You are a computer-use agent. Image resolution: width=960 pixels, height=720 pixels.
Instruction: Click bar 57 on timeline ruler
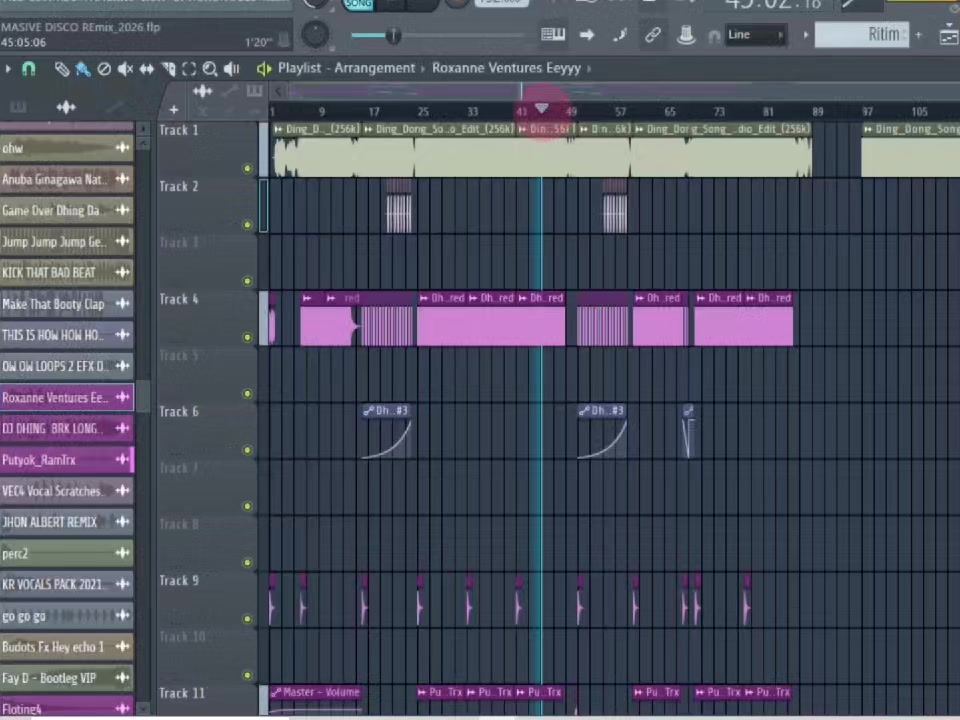coord(620,111)
